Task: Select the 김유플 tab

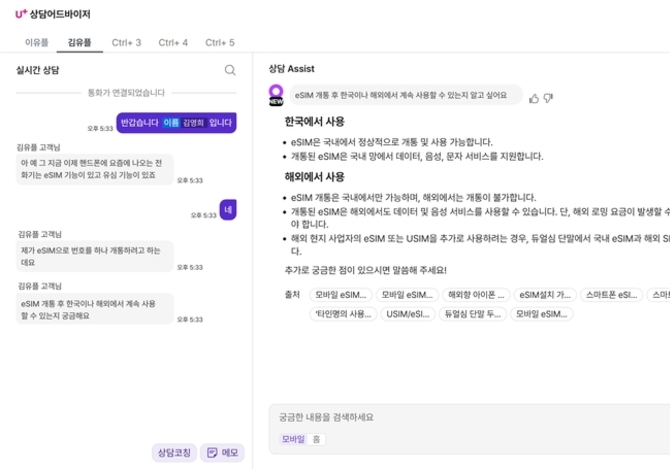Action: point(79,42)
